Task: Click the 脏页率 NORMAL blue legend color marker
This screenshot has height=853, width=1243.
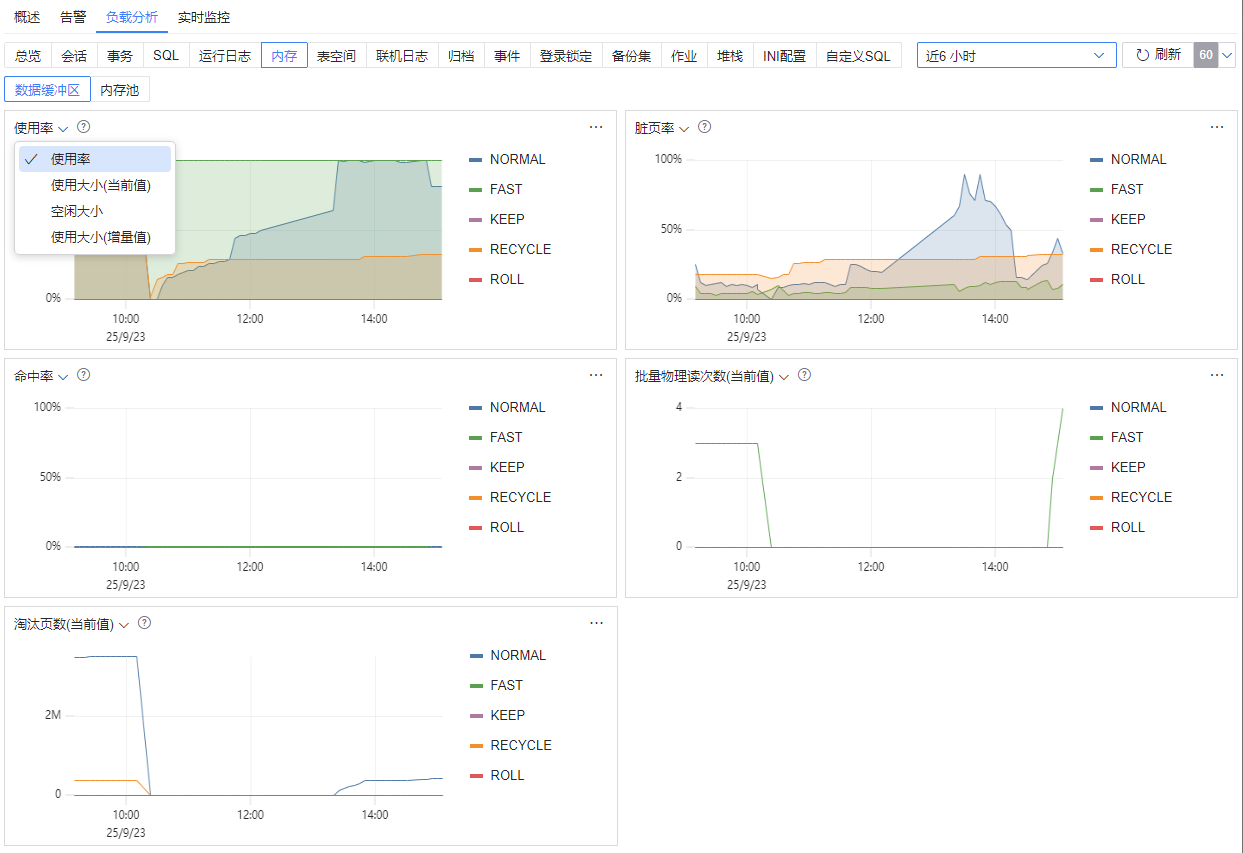Action: coord(1096,160)
